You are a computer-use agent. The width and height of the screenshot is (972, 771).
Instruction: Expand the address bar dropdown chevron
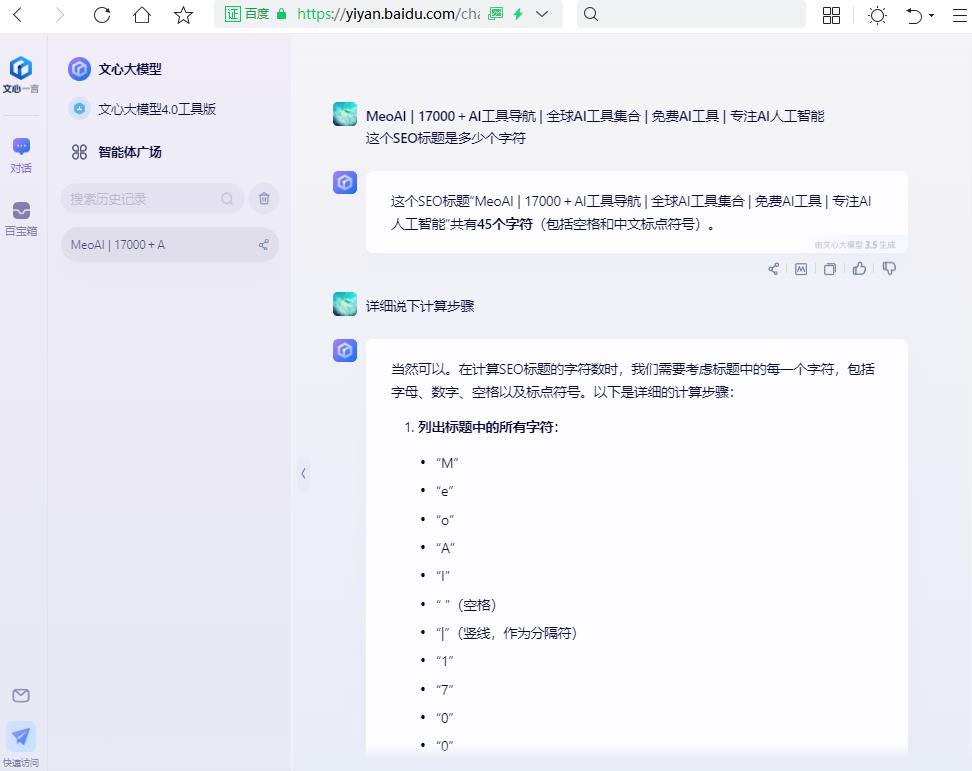tap(542, 14)
